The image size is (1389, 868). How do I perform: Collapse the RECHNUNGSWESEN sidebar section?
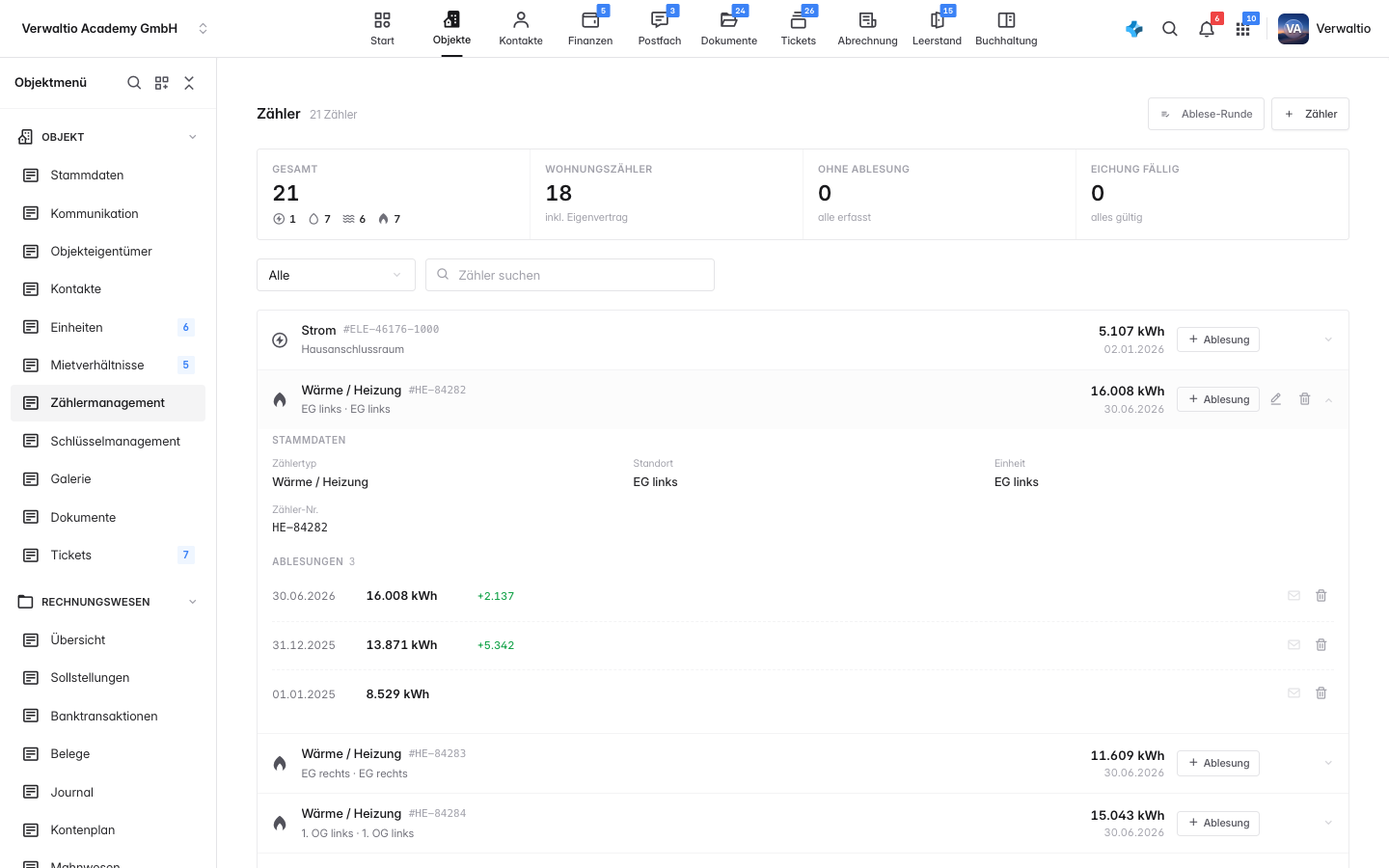(193, 602)
